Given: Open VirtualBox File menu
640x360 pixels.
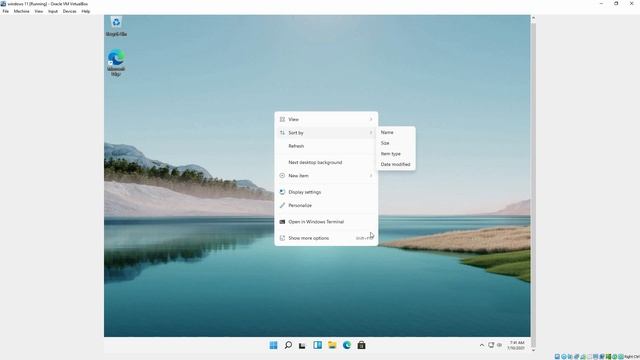Looking at the screenshot, I should (6, 11).
